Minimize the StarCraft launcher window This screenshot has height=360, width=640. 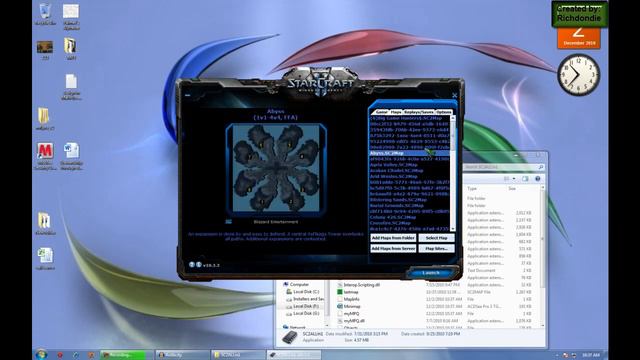click(187, 95)
